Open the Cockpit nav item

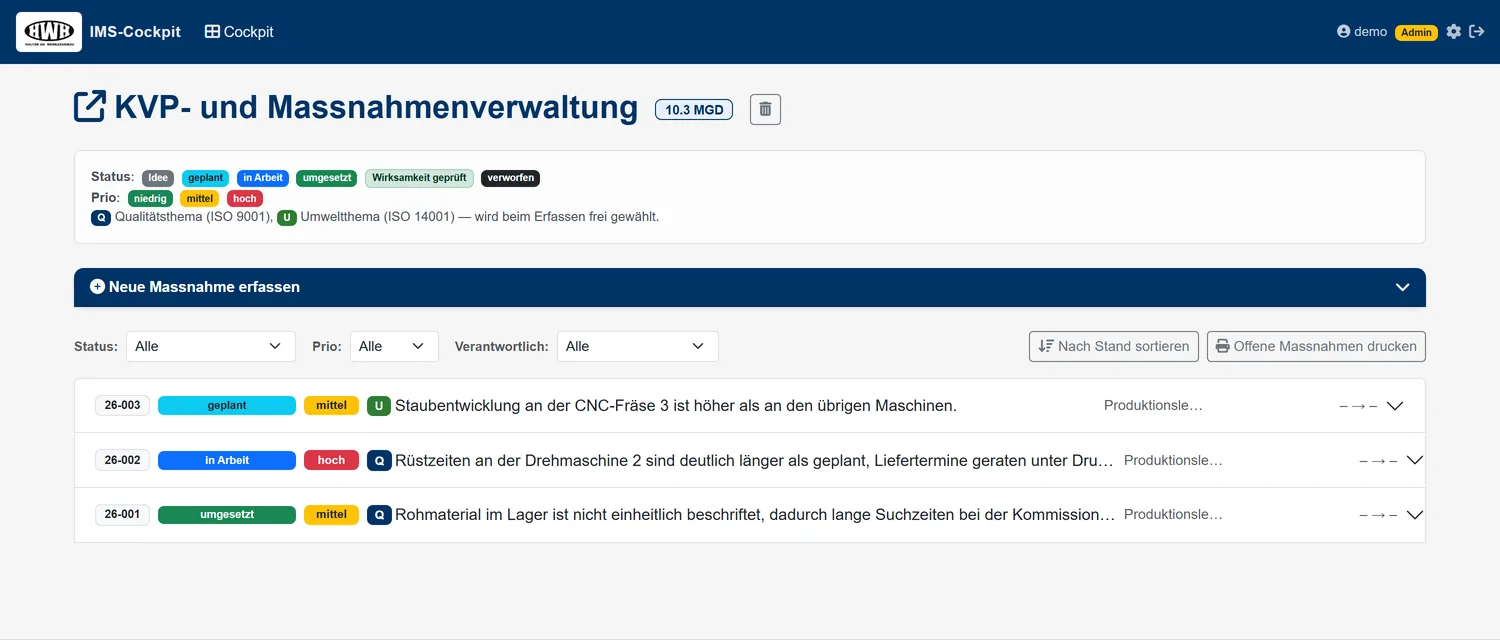pos(239,32)
